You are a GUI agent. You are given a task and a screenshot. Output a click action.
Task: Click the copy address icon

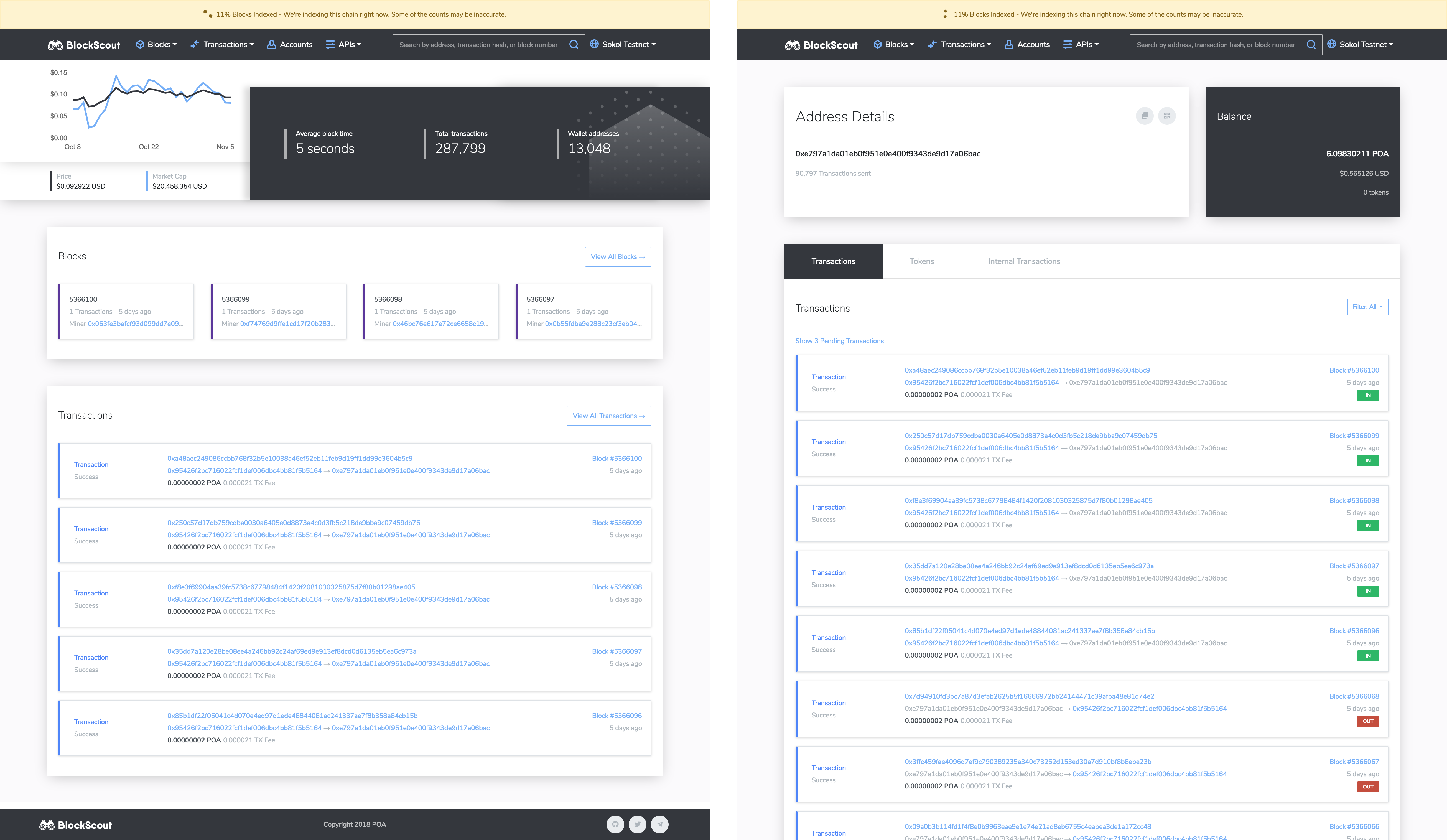[1144, 115]
